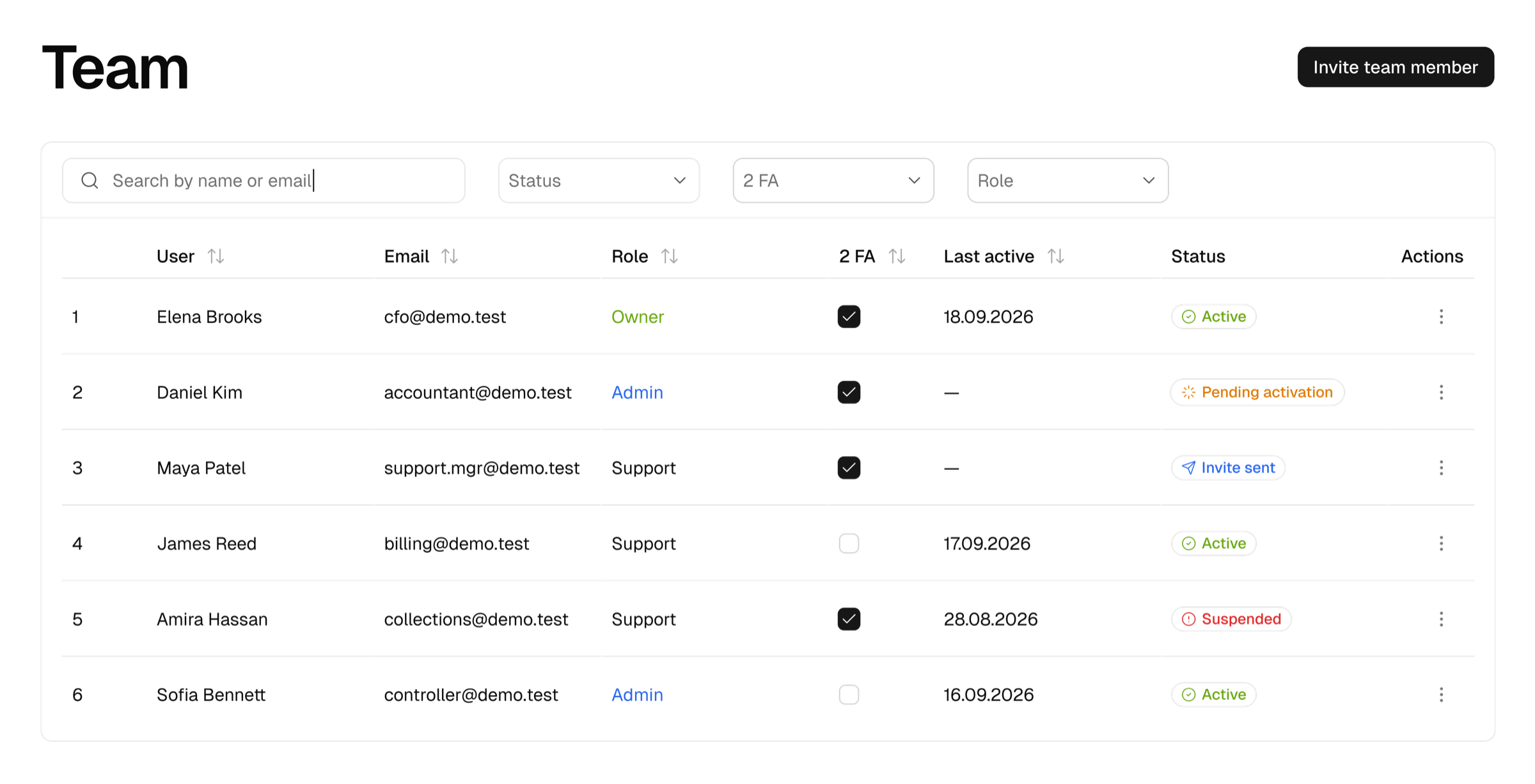Screen dimensions: 1535x784
Task: Click Owner role of Elena Brooks
Action: (x=638, y=317)
